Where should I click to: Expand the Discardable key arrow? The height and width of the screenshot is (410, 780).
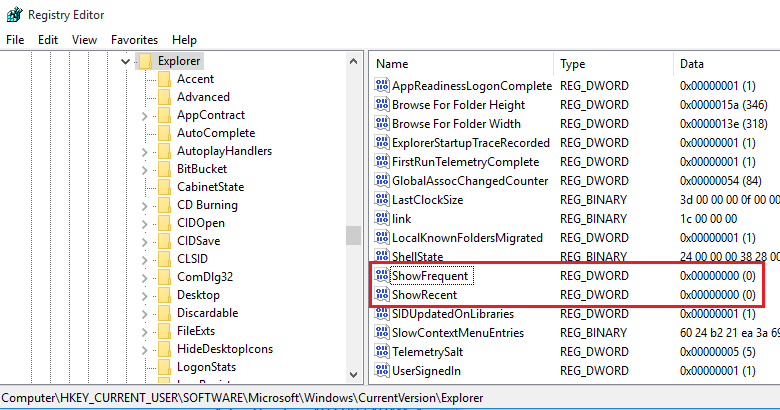tap(144, 314)
